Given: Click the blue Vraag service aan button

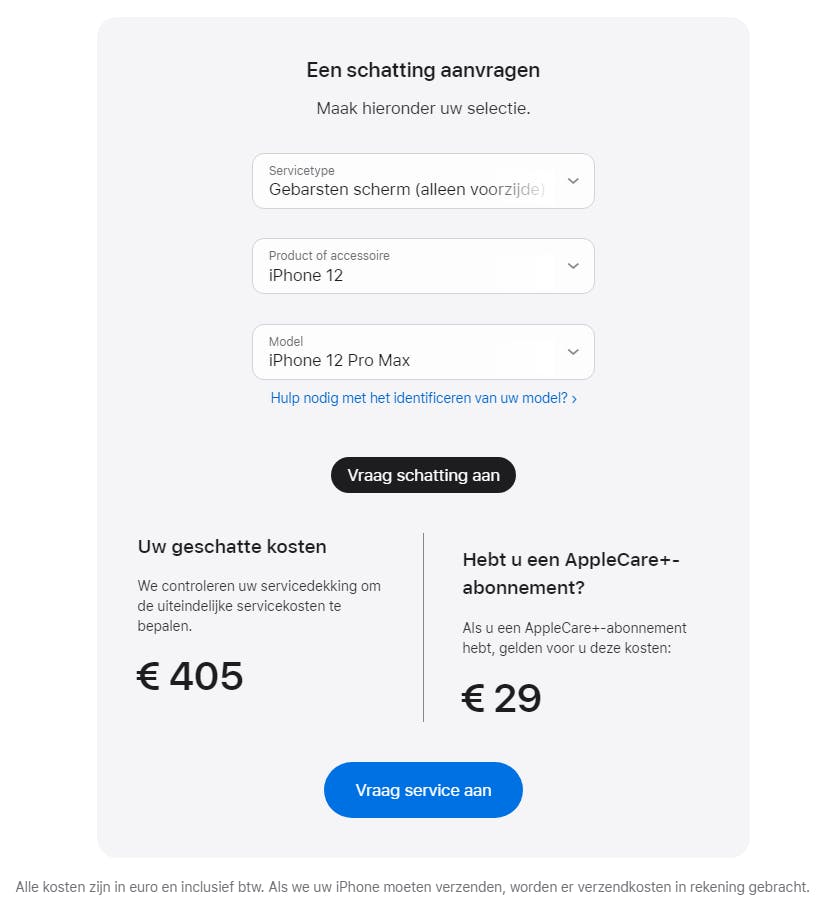Looking at the screenshot, I should [423, 790].
